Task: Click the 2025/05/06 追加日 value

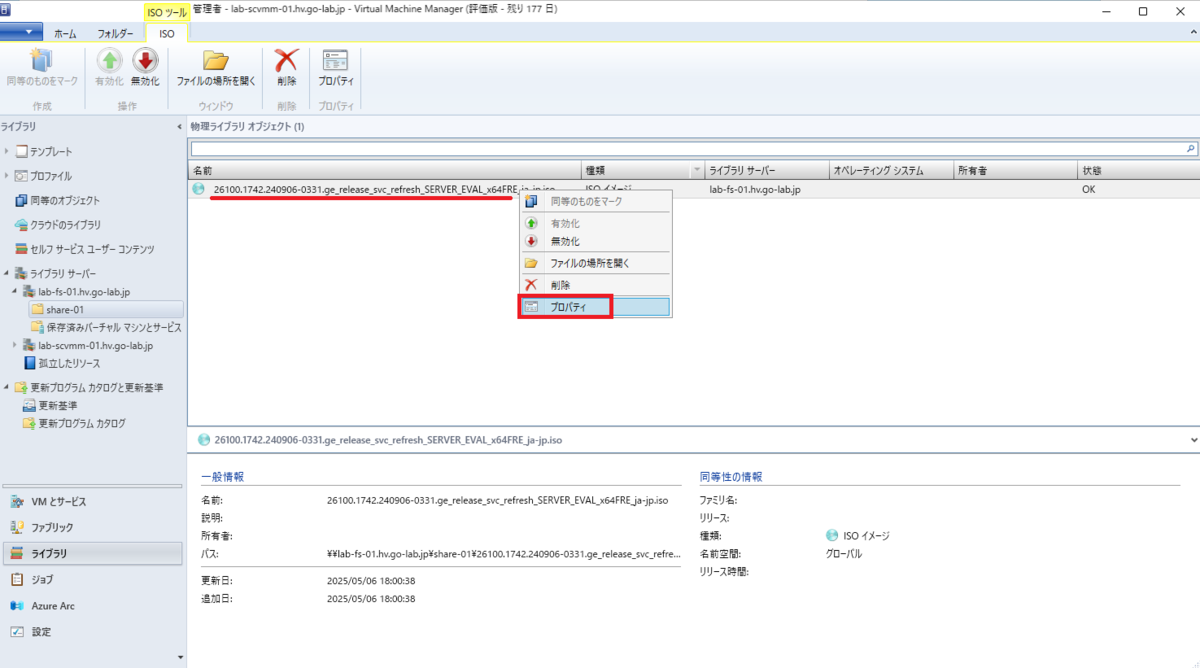Action: click(x=371, y=598)
